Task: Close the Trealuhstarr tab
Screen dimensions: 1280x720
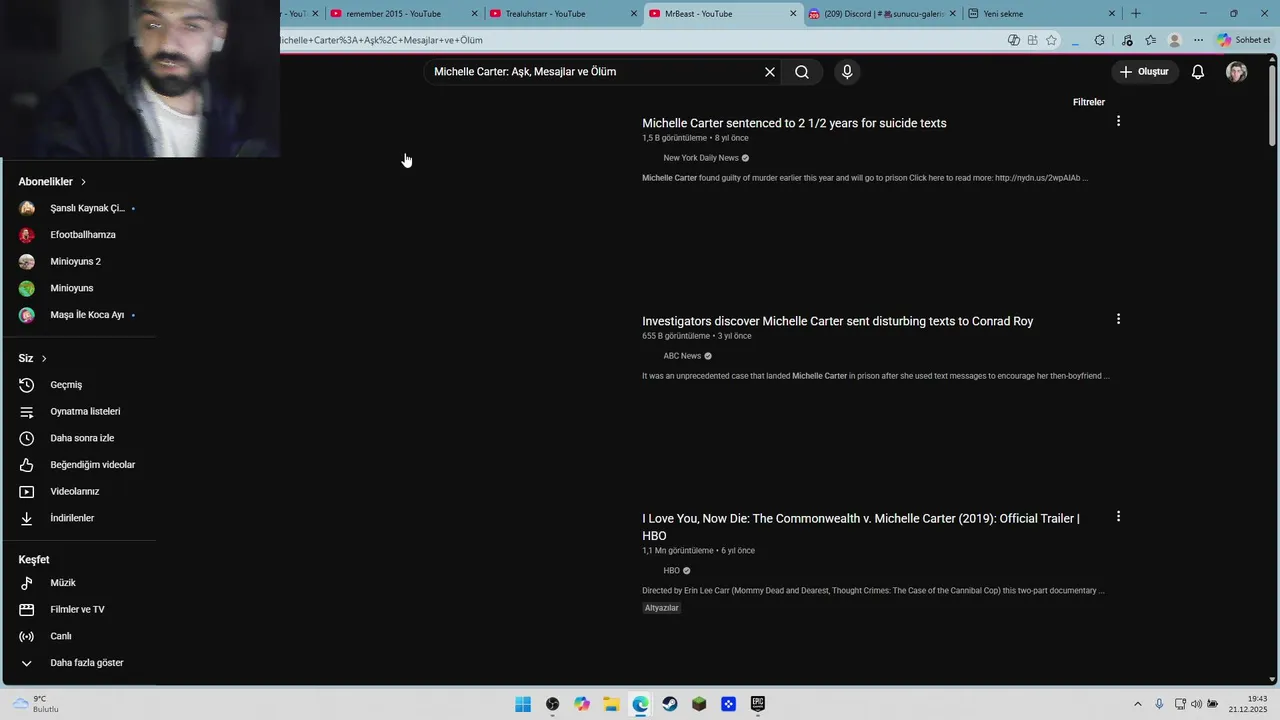Action: tap(633, 14)
